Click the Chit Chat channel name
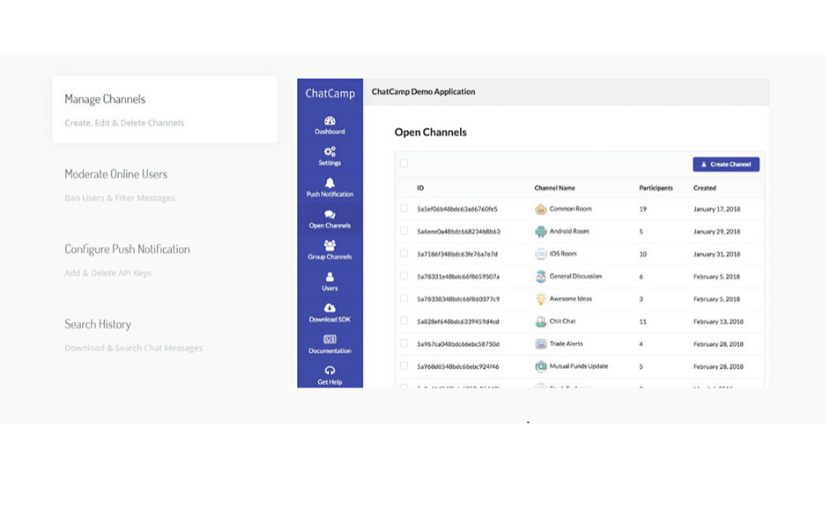825x525 pixels. tap(562, 321)
